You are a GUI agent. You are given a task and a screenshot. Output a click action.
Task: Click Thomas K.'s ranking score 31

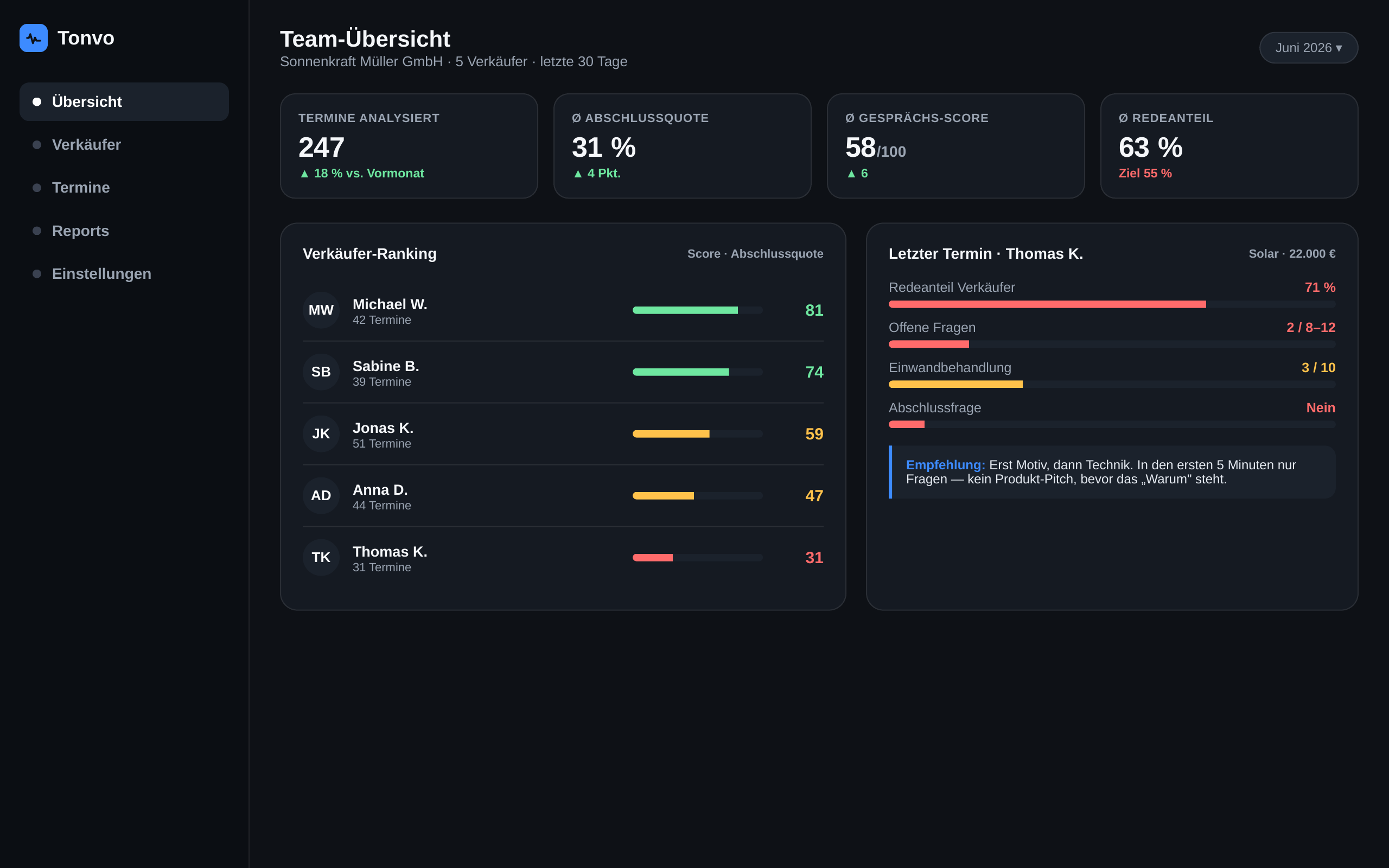coord(814,558)
